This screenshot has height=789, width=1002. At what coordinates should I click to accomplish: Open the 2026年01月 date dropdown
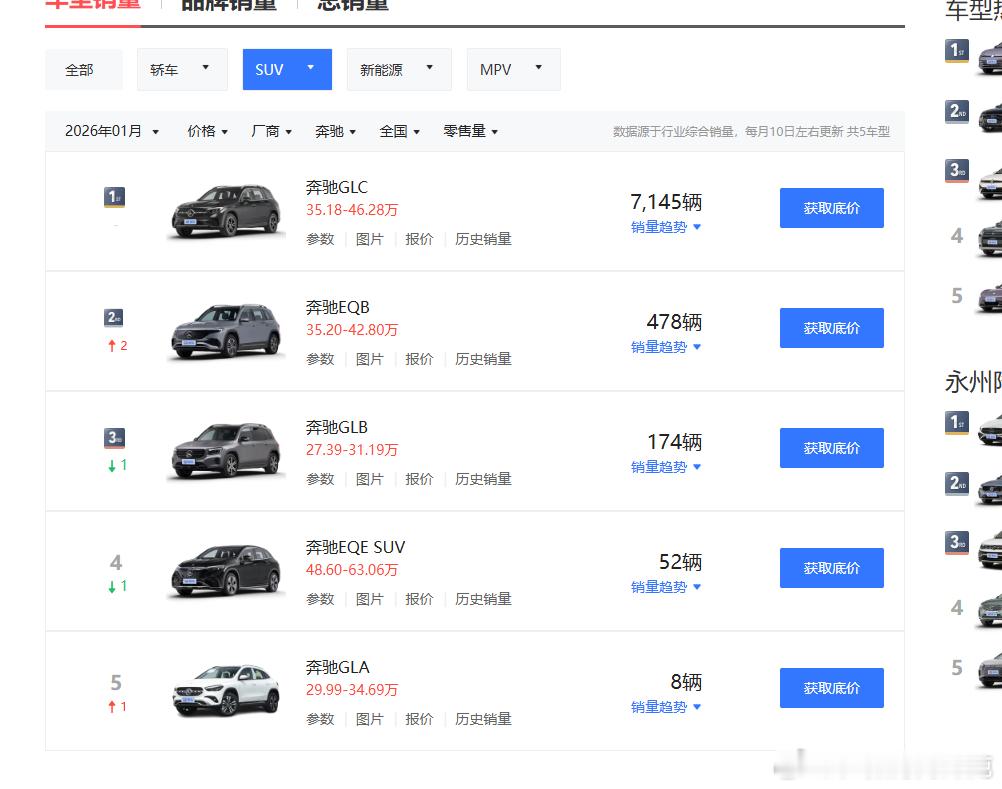[112, 131]
